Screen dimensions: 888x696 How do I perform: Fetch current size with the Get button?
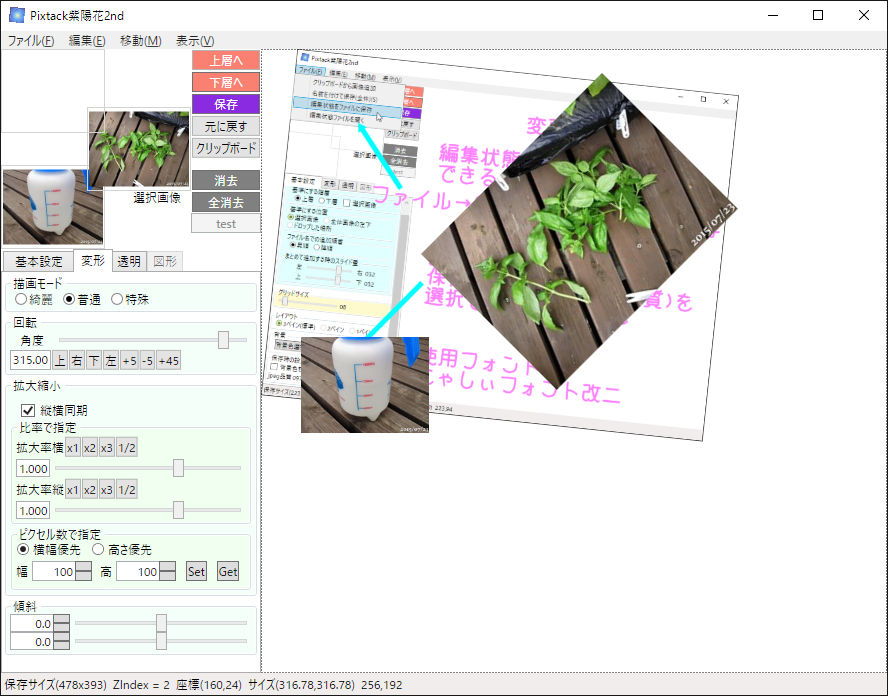click(228, 571)
